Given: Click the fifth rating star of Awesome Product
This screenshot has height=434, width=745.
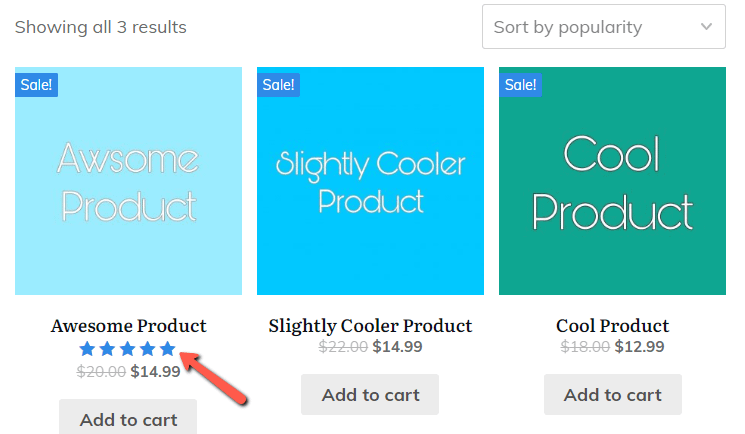Looking at the screenshot, I should tap(167, 349).
